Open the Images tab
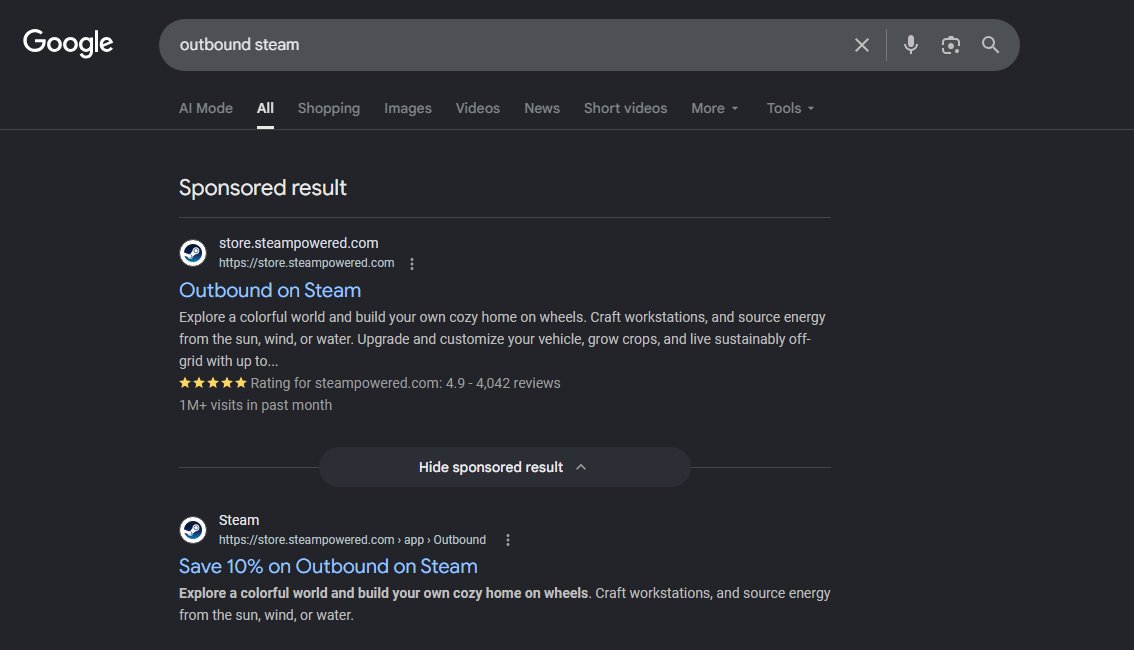 pos(408,108)
